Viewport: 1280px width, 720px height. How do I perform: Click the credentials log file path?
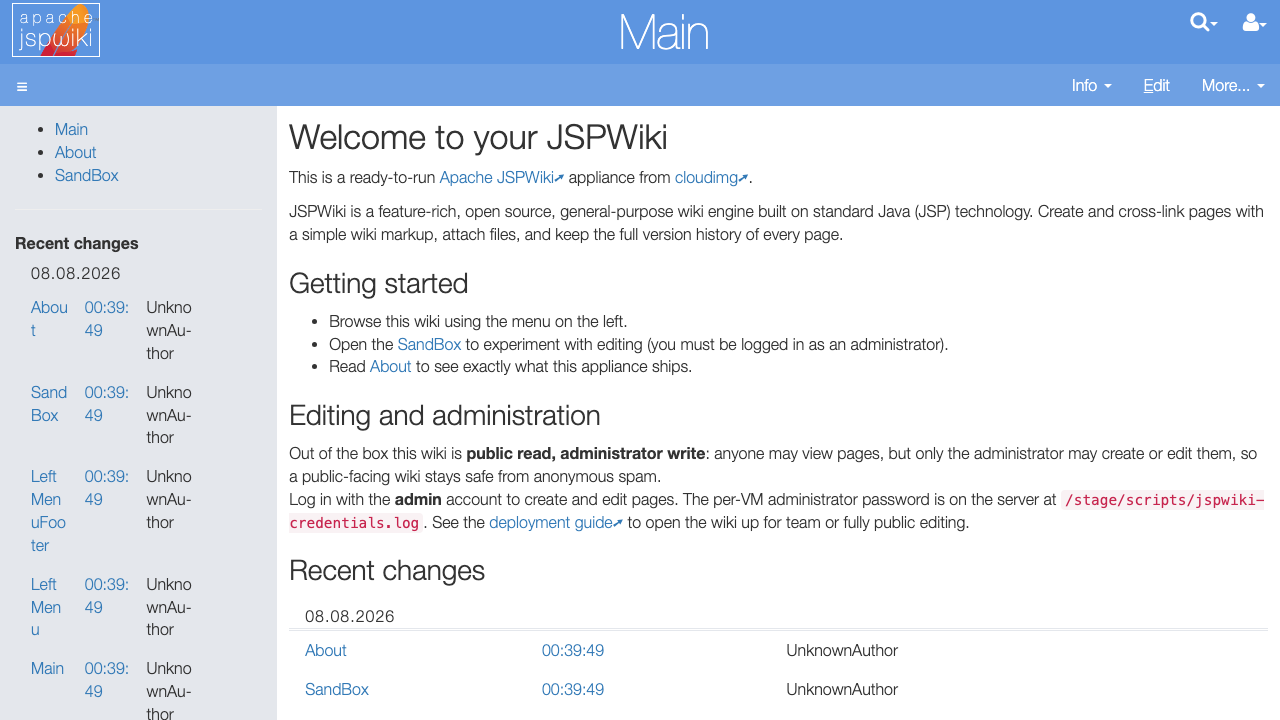coord(776,512)
